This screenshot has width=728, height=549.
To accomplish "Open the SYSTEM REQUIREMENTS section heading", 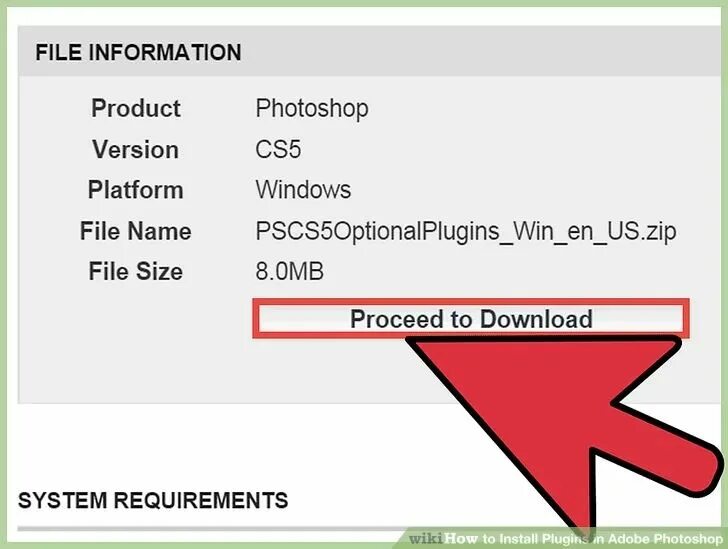I will pos(153,501).
